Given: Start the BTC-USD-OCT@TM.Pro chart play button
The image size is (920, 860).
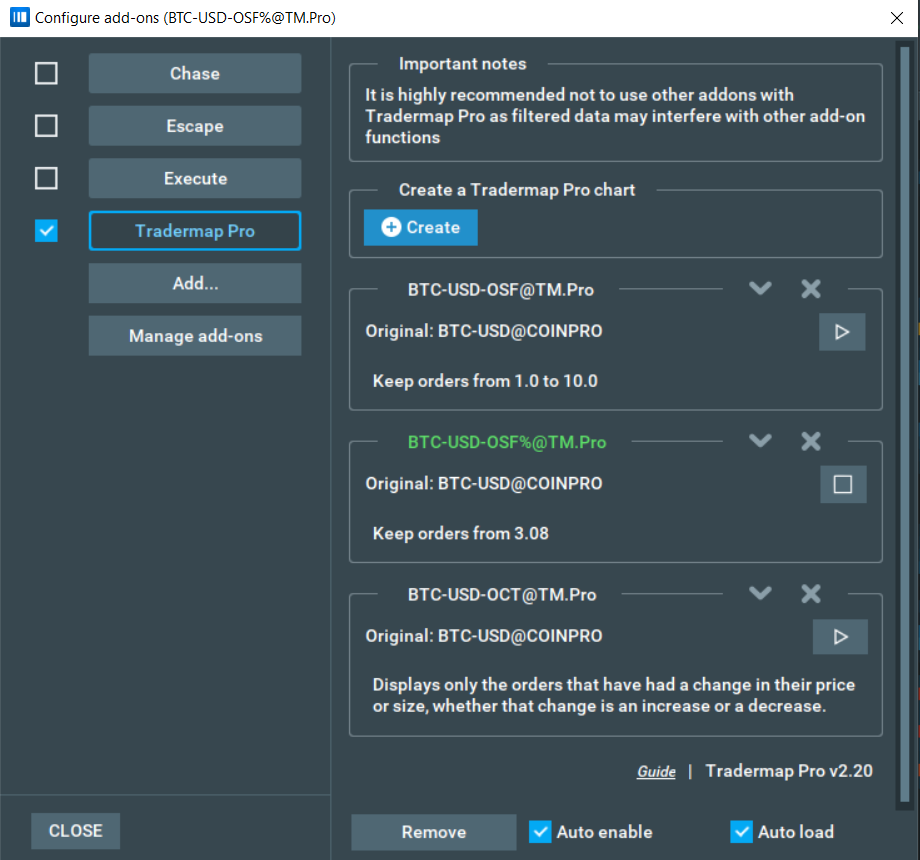Looking at the screenshot, I should coord(840,637).
